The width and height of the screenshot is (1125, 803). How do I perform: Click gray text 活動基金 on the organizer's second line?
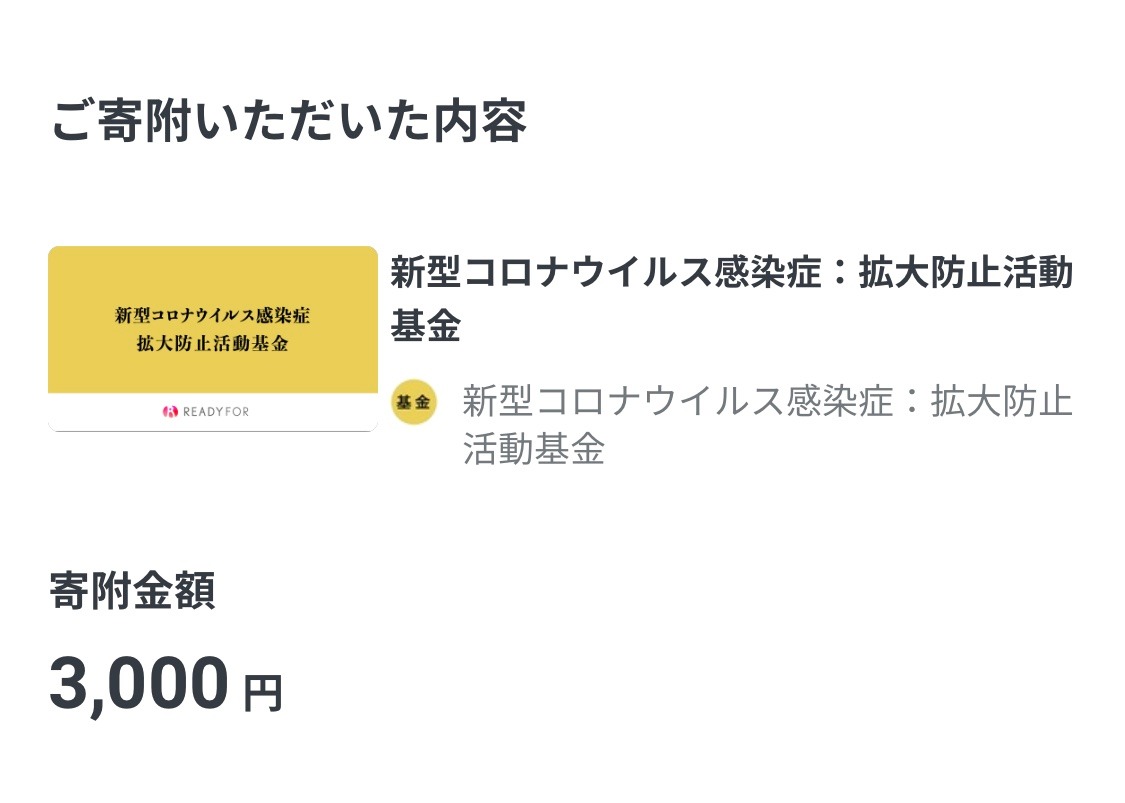534,449
